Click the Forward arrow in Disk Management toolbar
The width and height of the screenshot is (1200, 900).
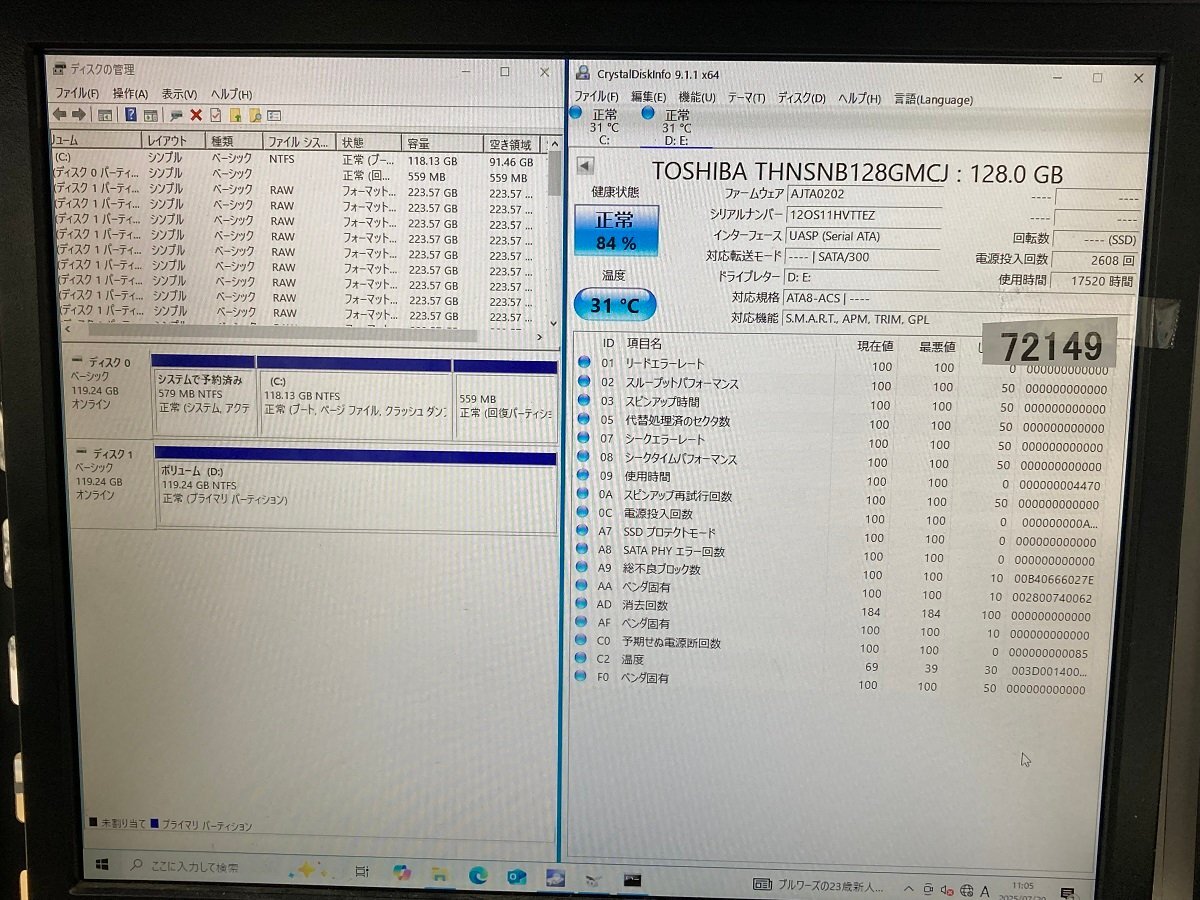[79, 115]
